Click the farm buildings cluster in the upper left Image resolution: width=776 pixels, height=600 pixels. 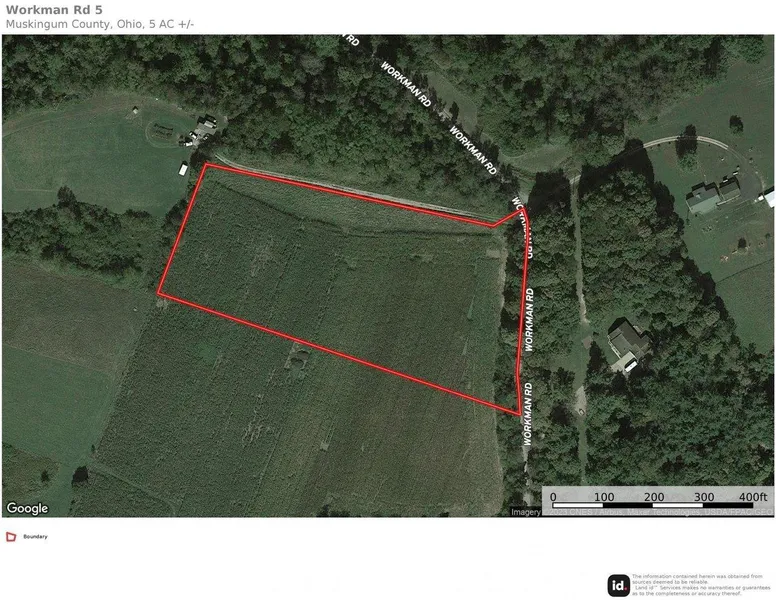pos(200,132)
